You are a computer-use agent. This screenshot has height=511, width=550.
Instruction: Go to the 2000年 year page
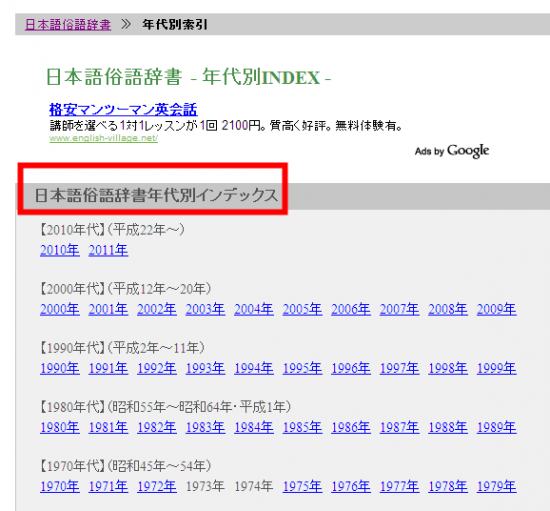[60, 309]
